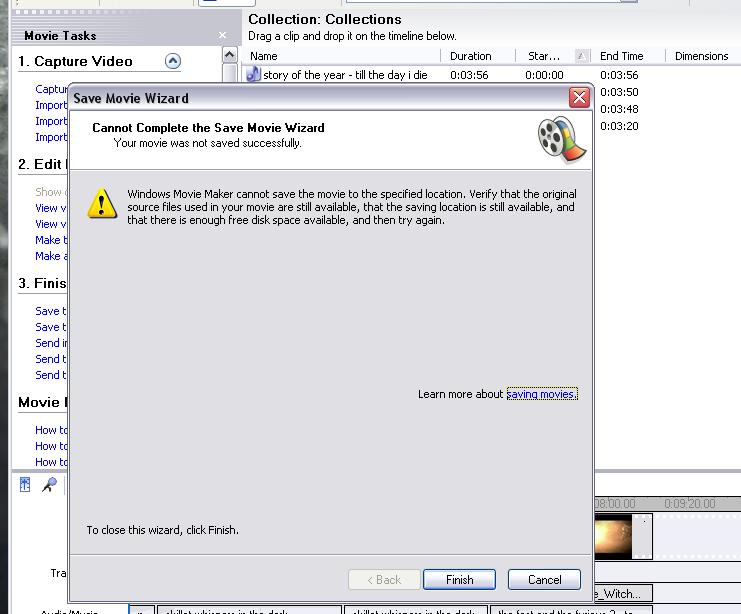Screen dimensions: 741x614
Task: Click the Narrate Timeline microphone icon
Action: tap(49, 484)
